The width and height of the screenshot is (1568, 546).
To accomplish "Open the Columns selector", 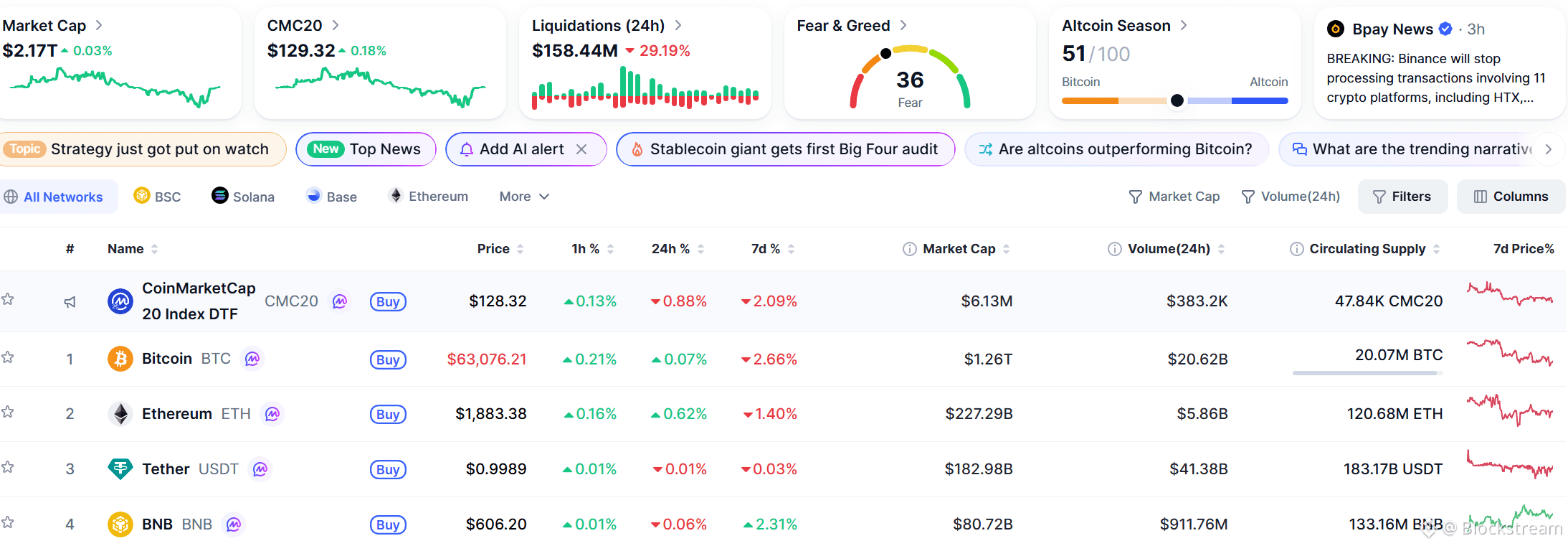I will click(1511, 197).
